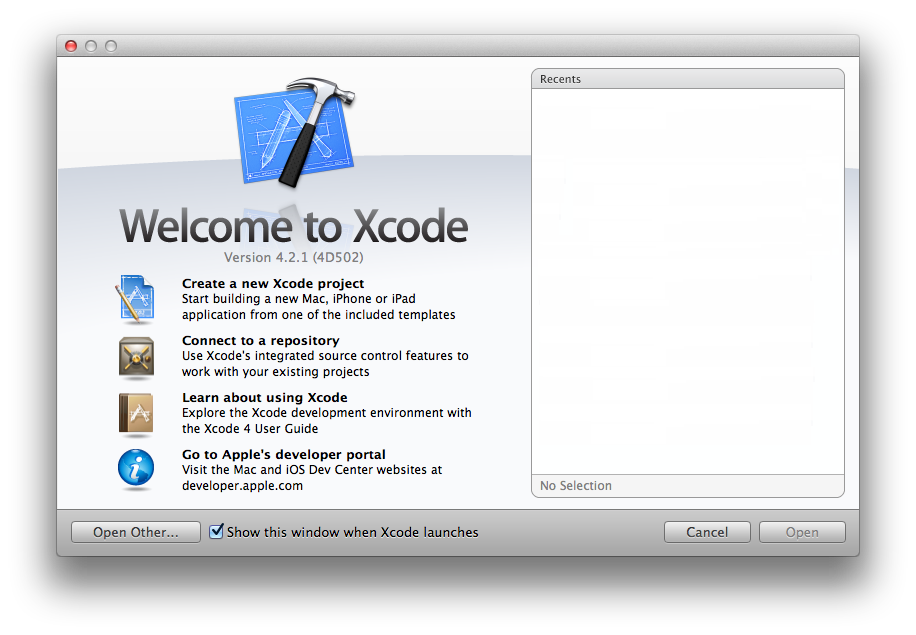Click the blue info icon for developer portal
The width and height of the screenshot is (916, 635).
point(136,468)
